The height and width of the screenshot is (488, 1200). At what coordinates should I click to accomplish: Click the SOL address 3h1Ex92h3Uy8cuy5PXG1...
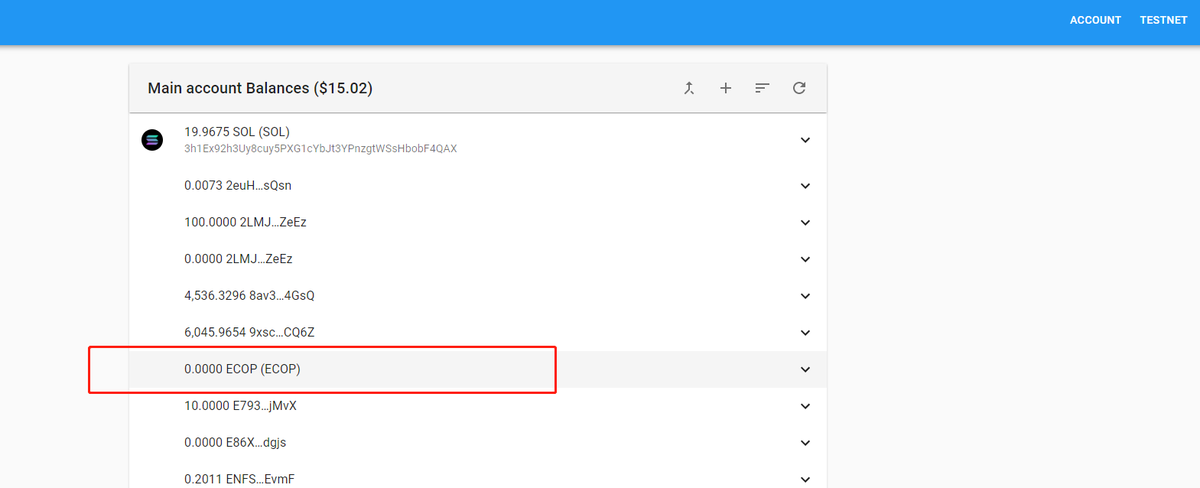pyautogui.click(x=321, y=149)
